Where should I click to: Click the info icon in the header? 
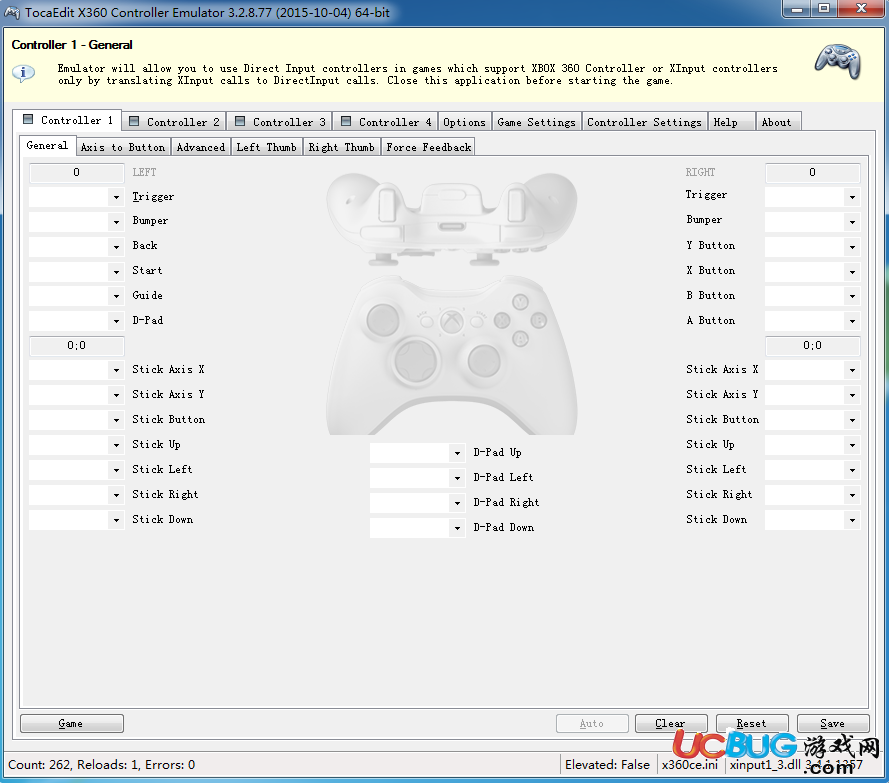tap(24, 73)
